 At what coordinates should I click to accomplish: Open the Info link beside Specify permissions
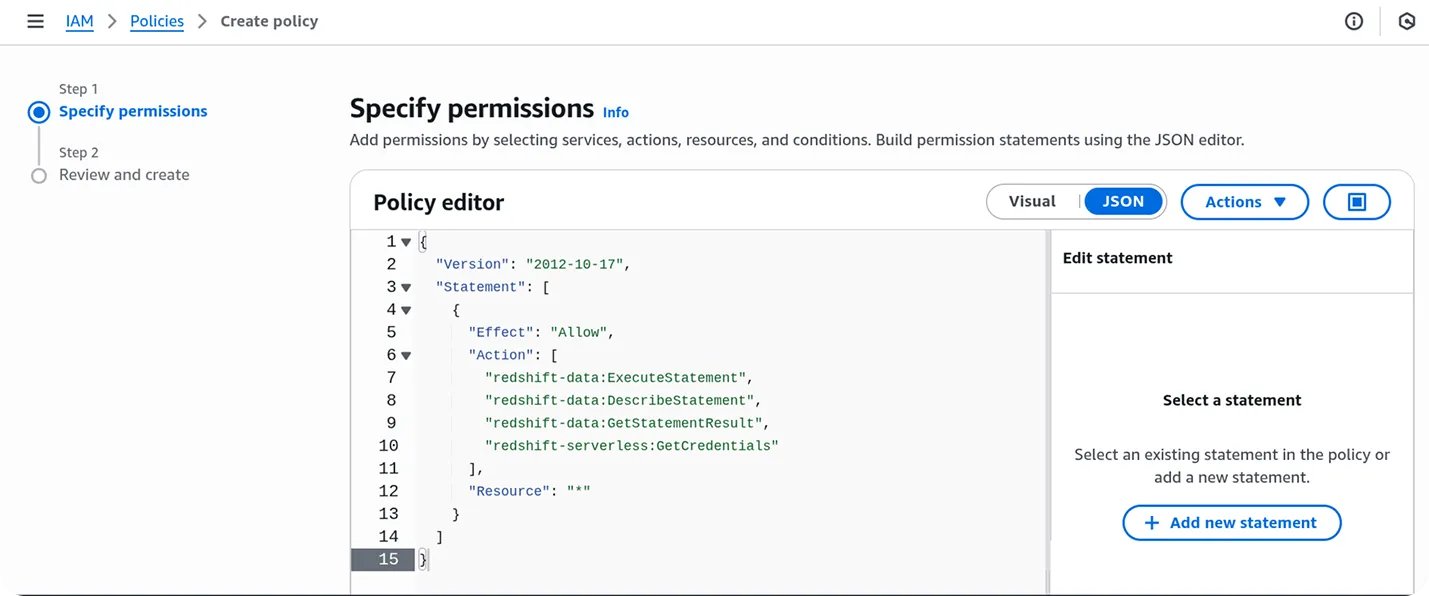coord(616,112)
